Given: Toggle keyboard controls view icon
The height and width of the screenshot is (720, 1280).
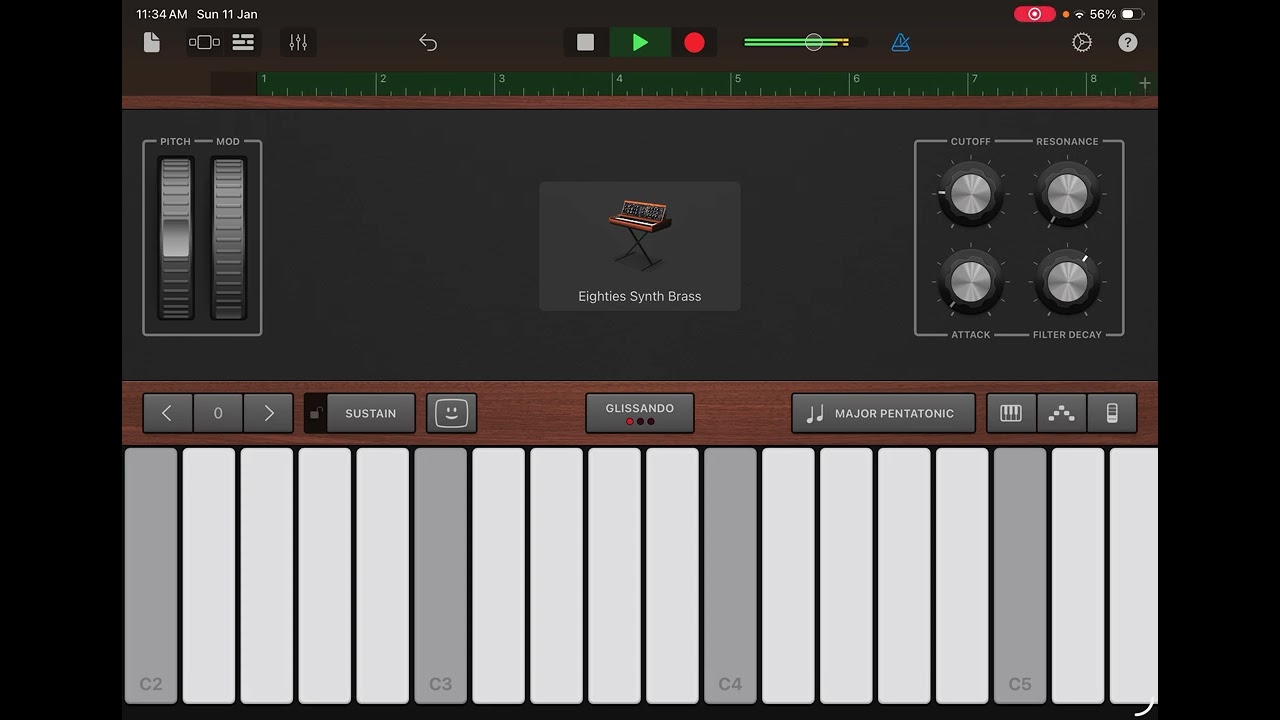Looking at the screenshot, I should [1111, 413].
